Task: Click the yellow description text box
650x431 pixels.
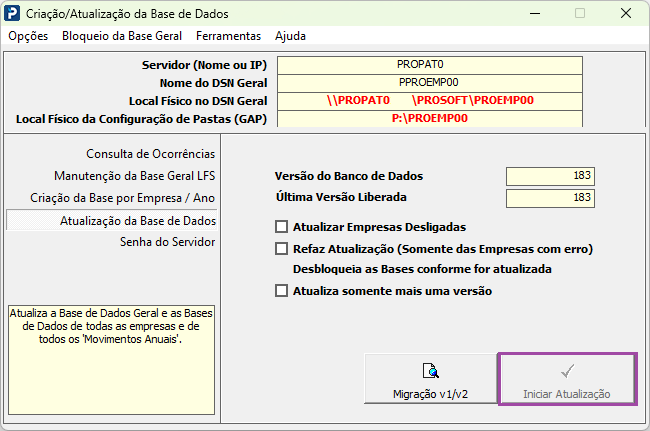Action: 112,360
